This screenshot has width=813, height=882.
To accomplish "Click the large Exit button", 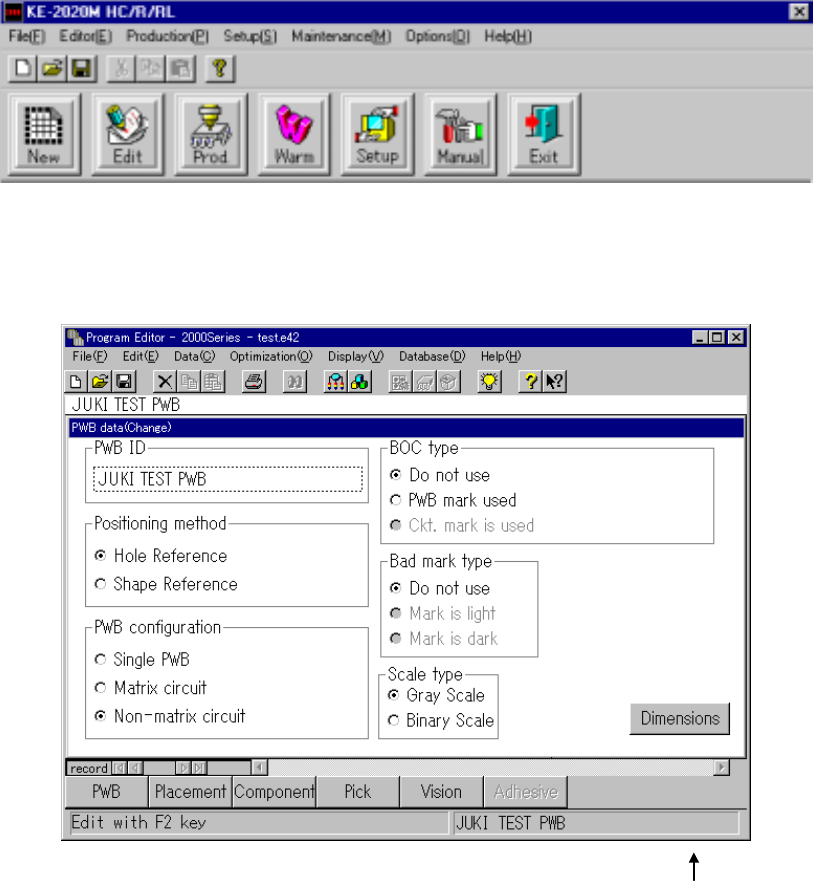I will tap(544, 134).
